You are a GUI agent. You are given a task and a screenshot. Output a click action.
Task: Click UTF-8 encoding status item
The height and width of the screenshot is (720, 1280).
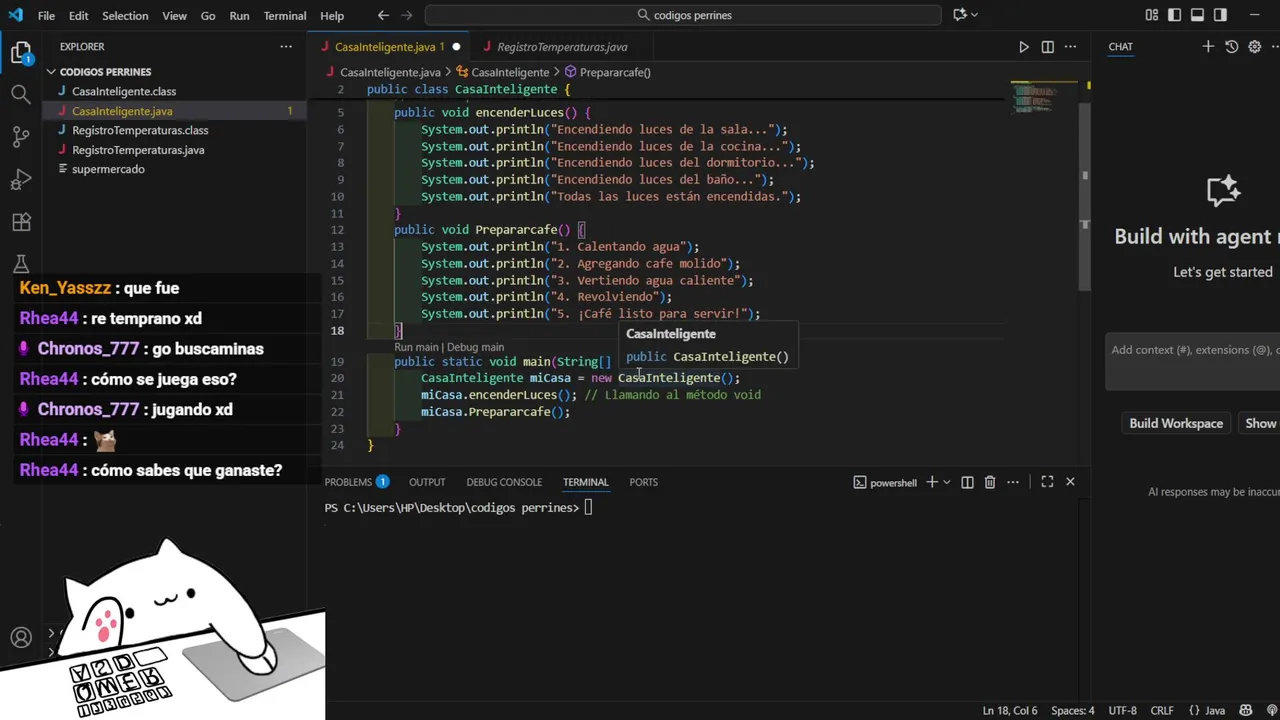coord(1122,711)
